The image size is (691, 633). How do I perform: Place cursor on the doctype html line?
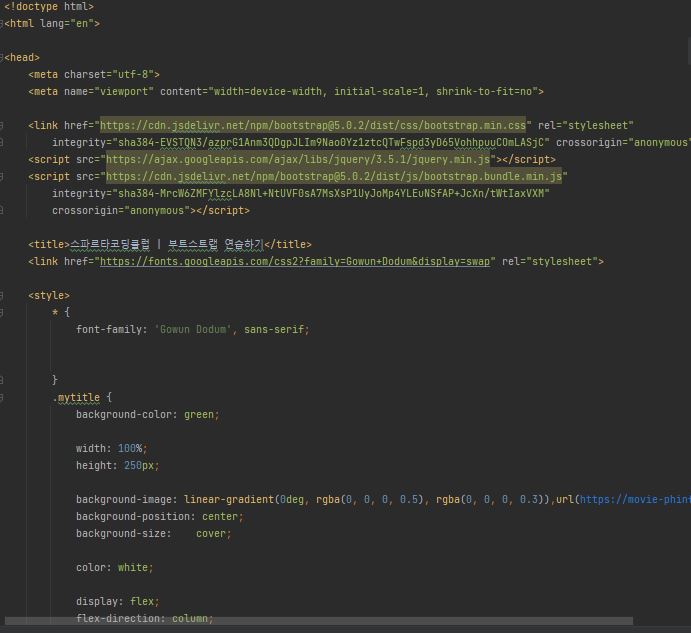point(49,7)
